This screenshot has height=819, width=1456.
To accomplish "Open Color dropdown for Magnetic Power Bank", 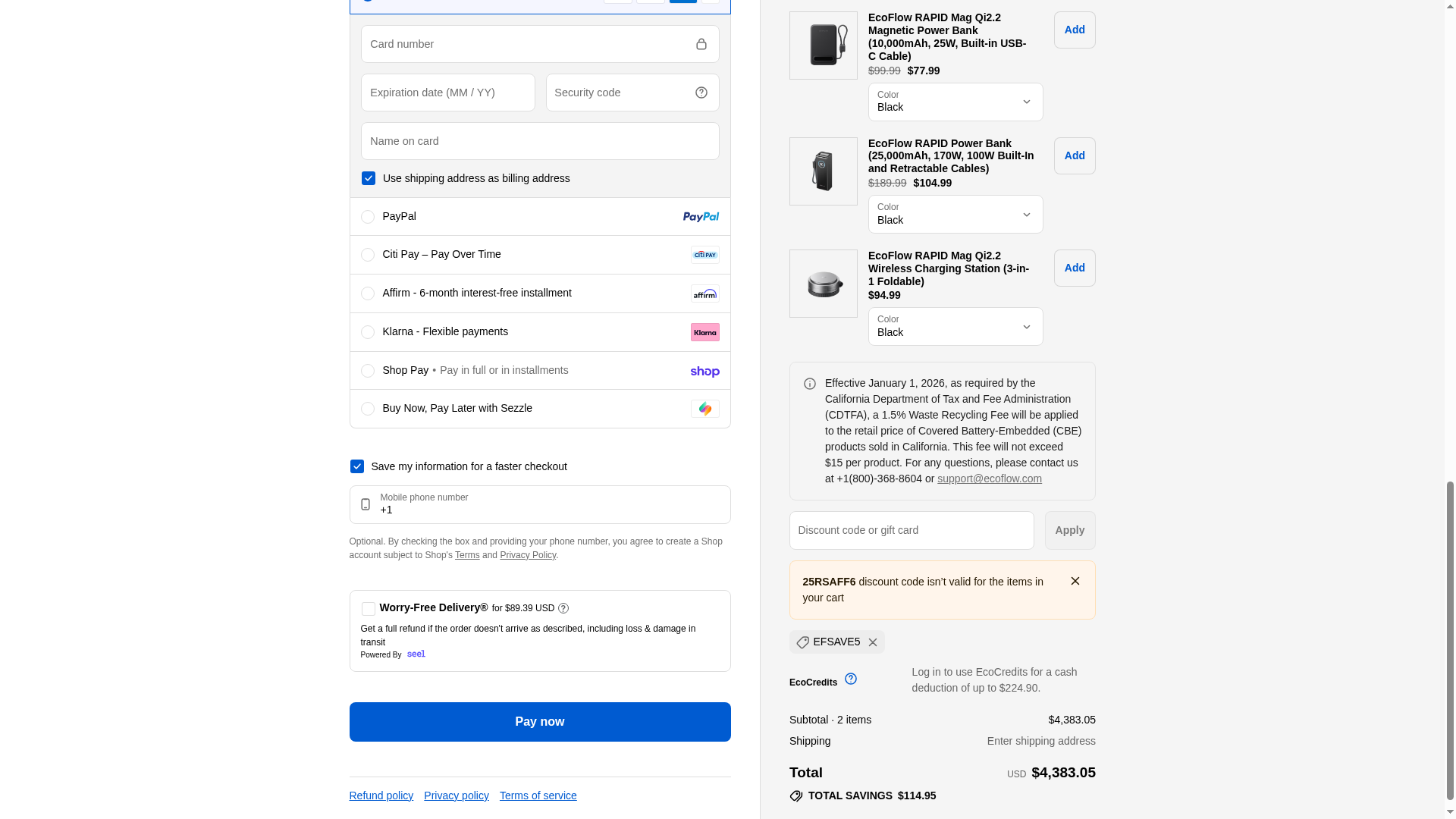I will click(955, 102).
